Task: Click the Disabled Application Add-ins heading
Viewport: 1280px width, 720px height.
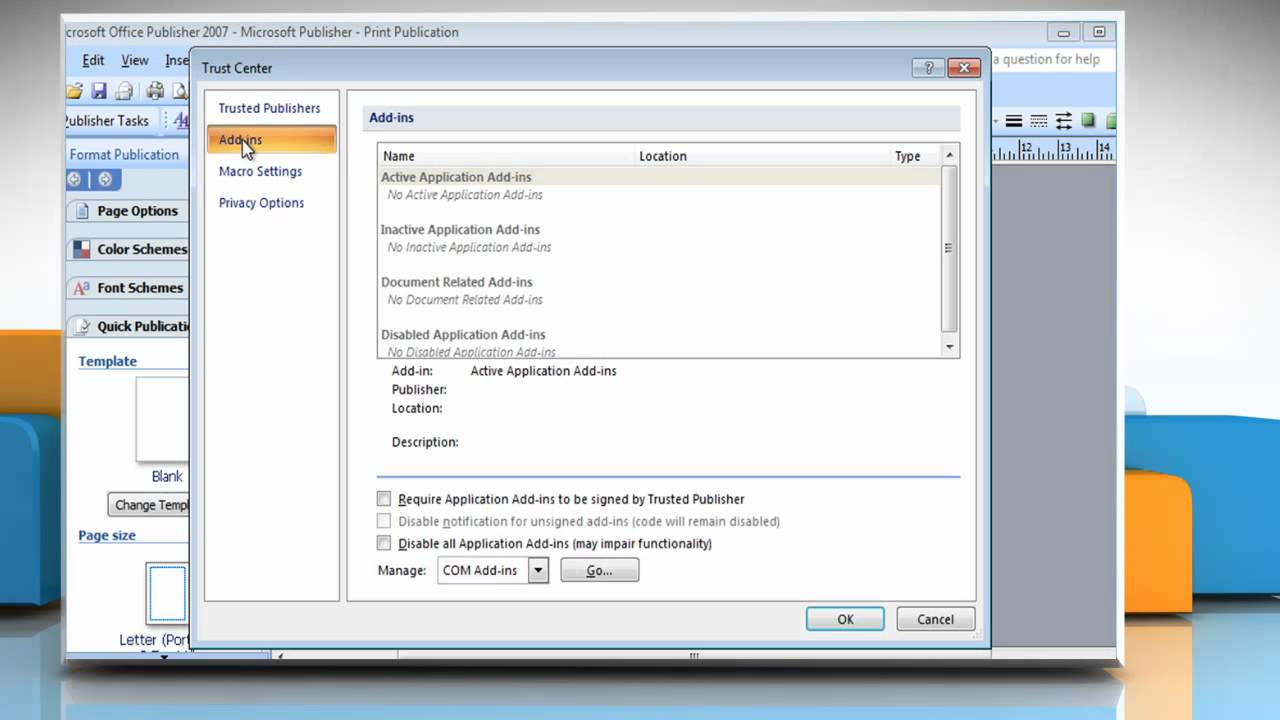Action: 463,335
